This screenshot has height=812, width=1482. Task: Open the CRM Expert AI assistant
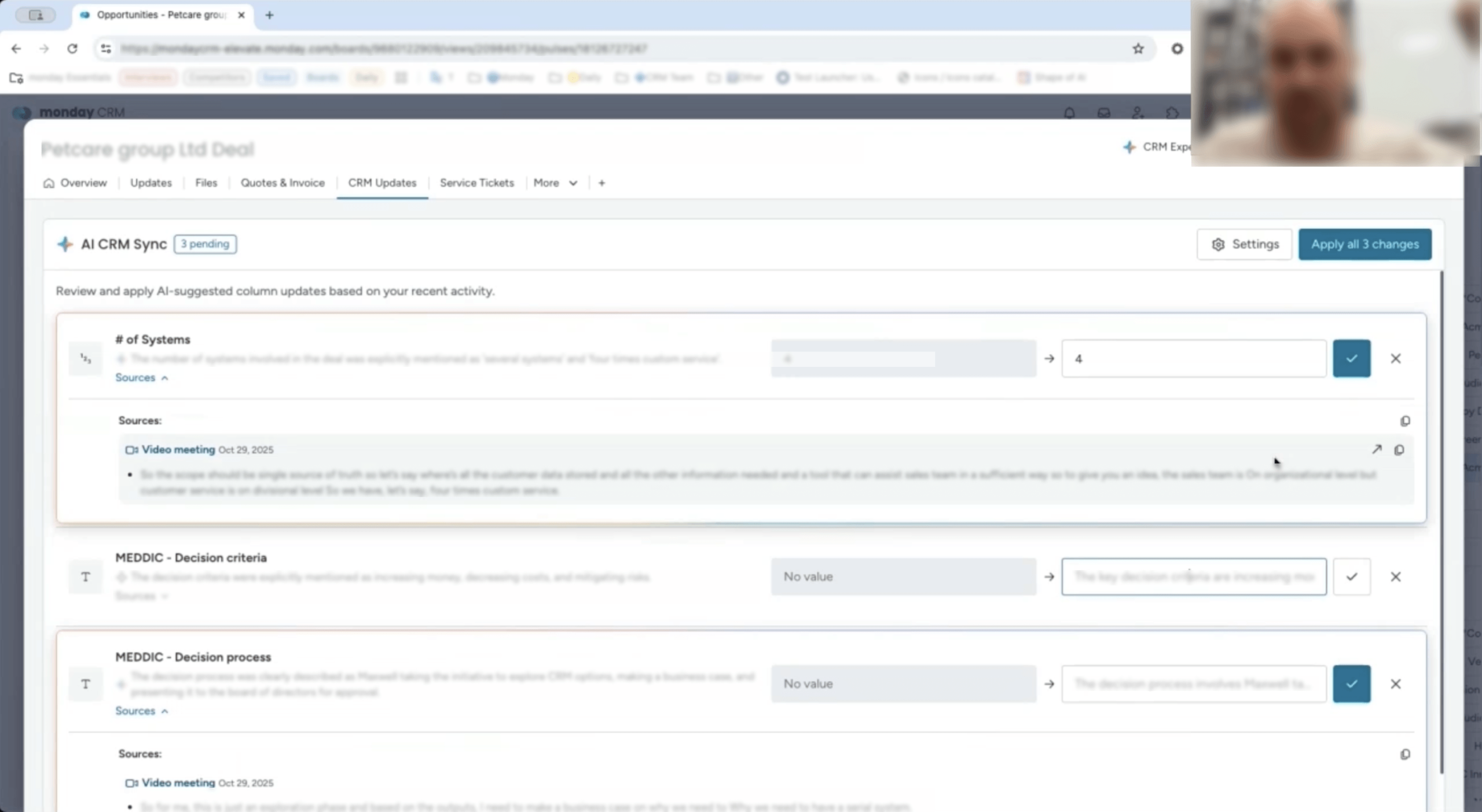pos(1156,147)
